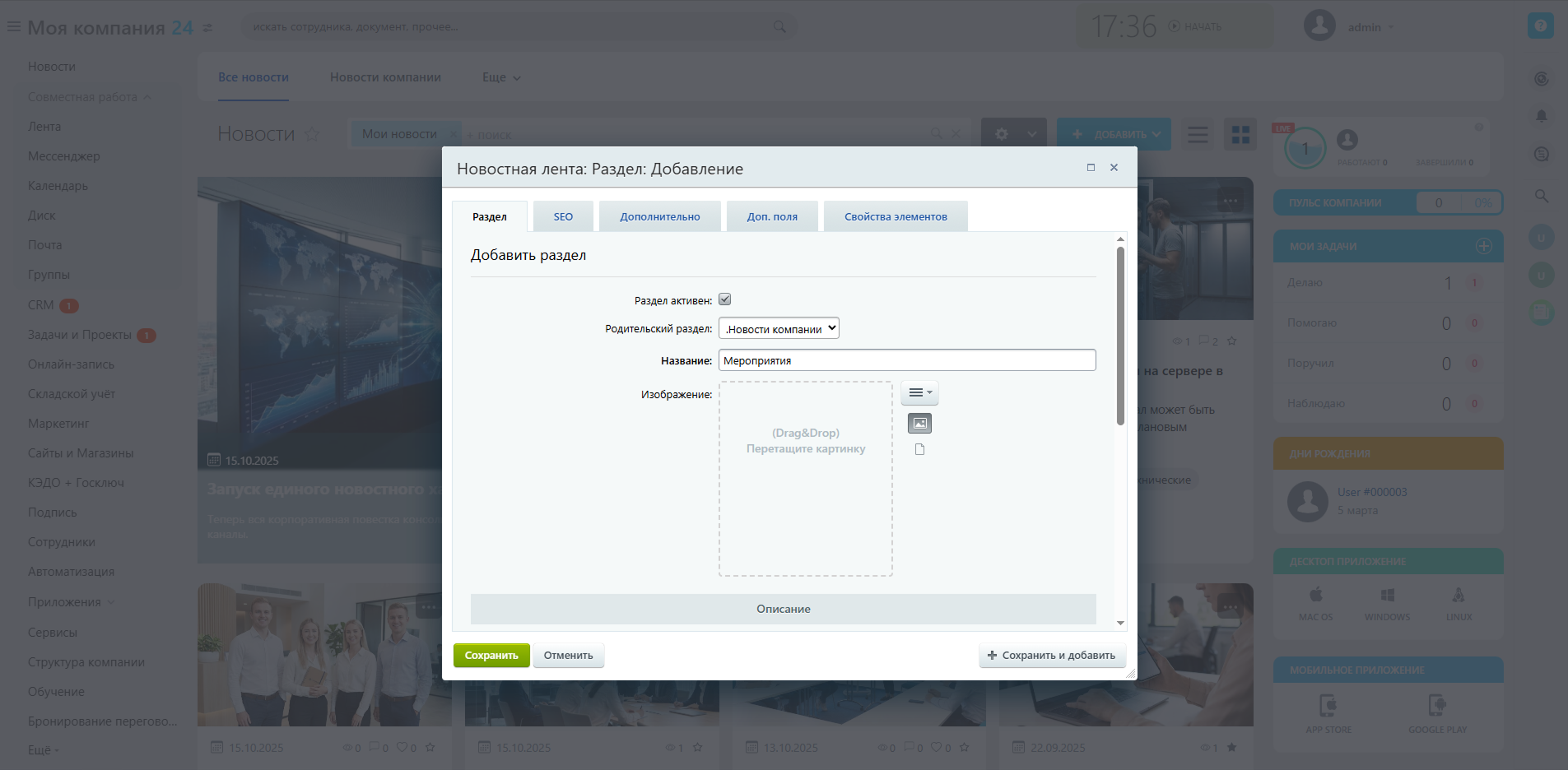The height and width of the screenshot is (770, 1568).
Task: Click into the Название text field
Action: (x=906, y=360)
